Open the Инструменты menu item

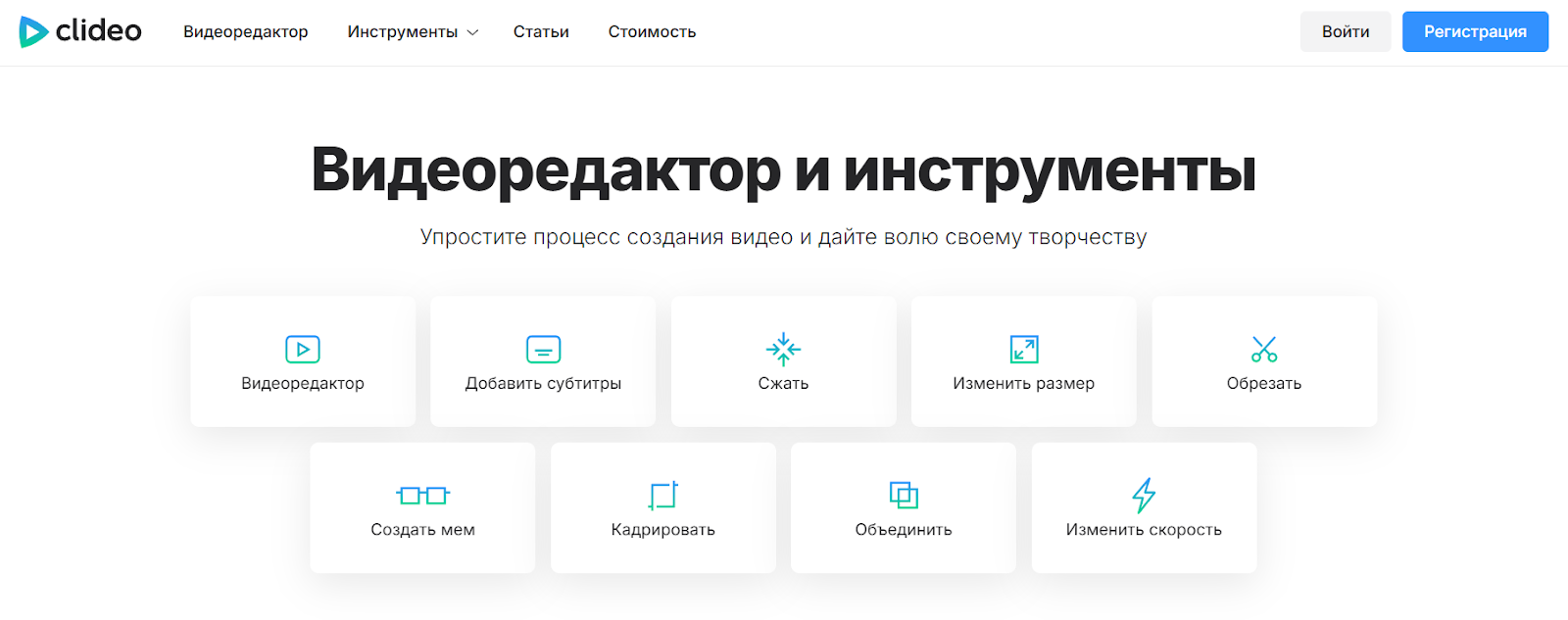403,31
